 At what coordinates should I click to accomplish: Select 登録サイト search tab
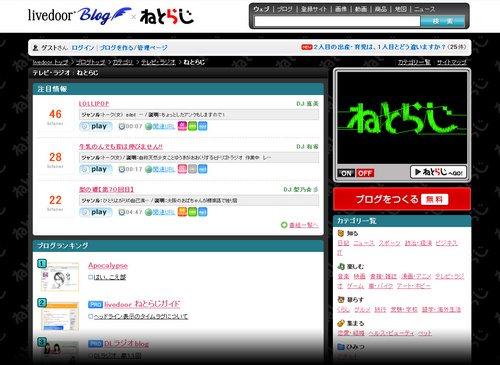tap(314, 9)
